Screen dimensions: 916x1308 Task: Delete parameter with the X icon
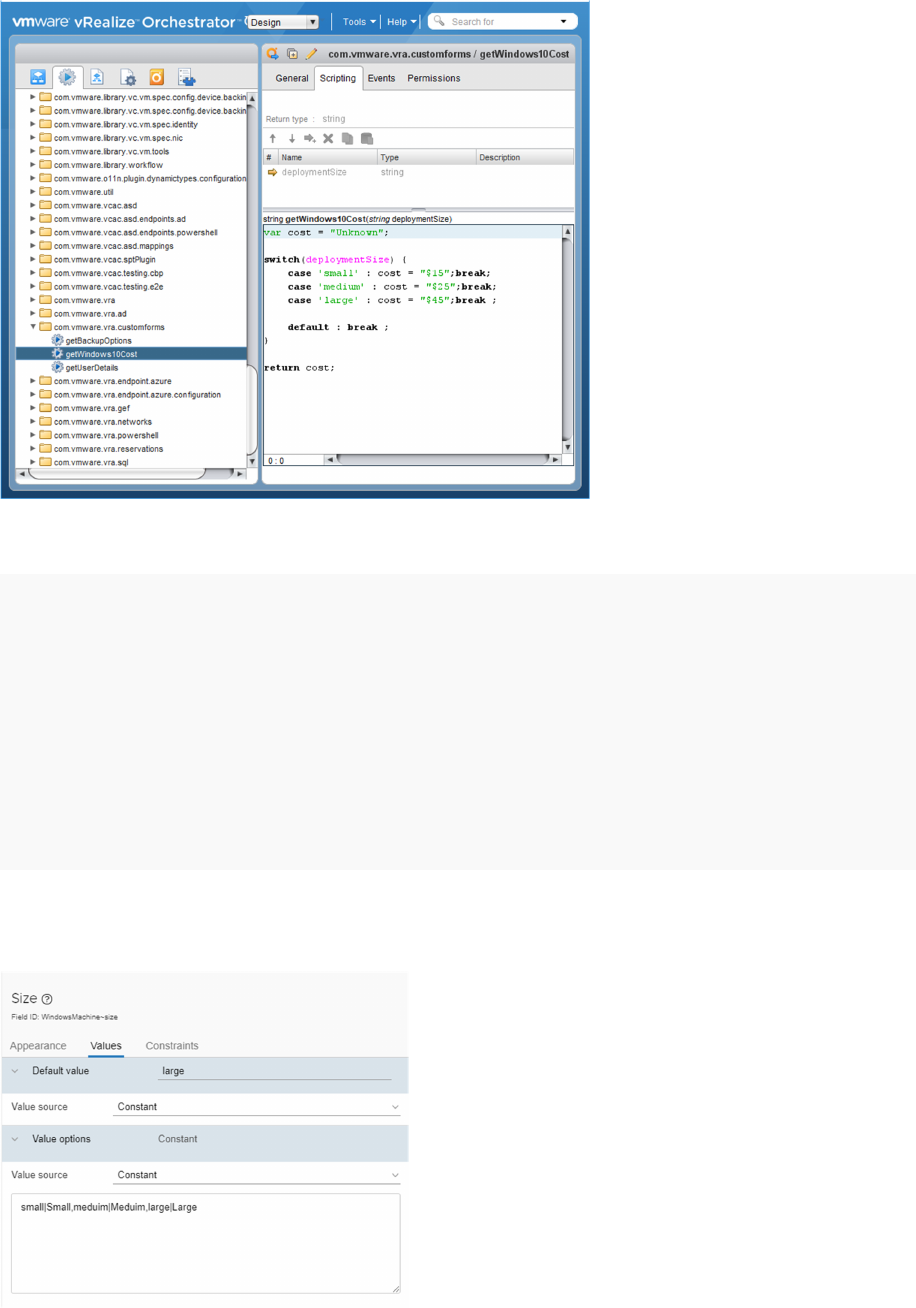tap(328, 138)
